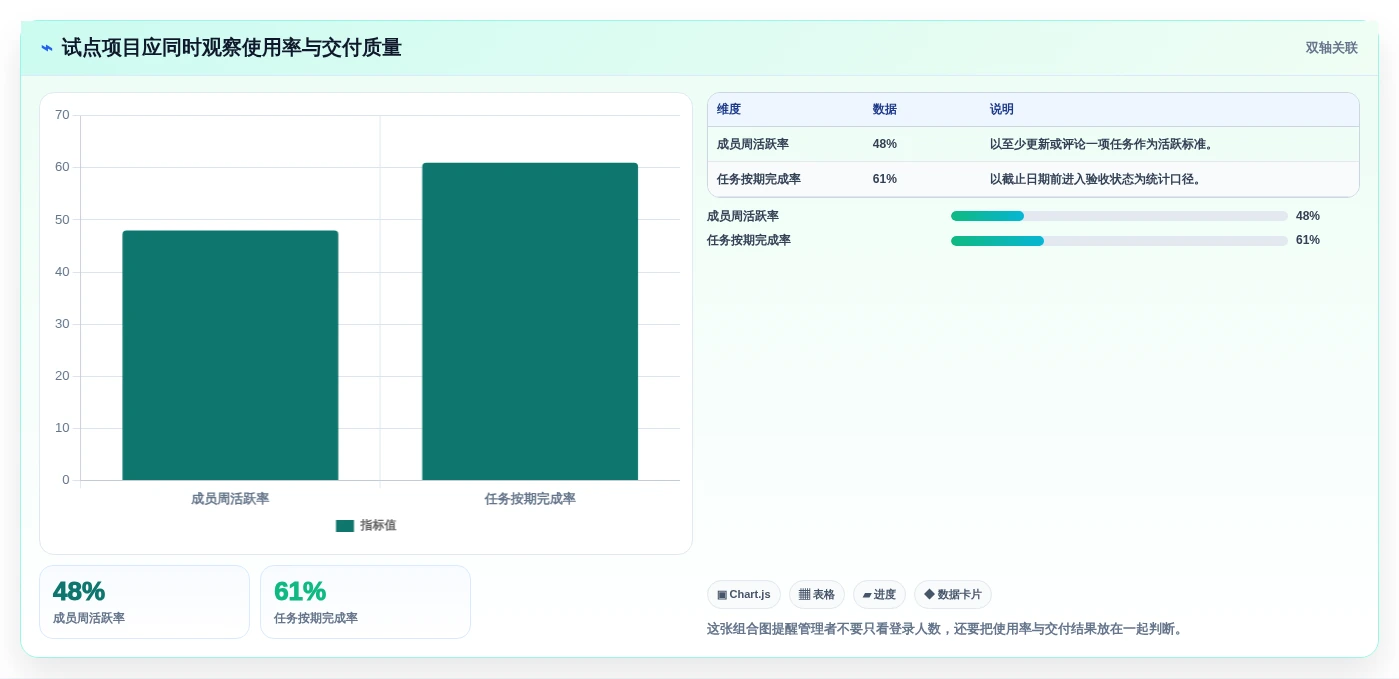Click the 进度 tag chip

click(x=879, y=595)
